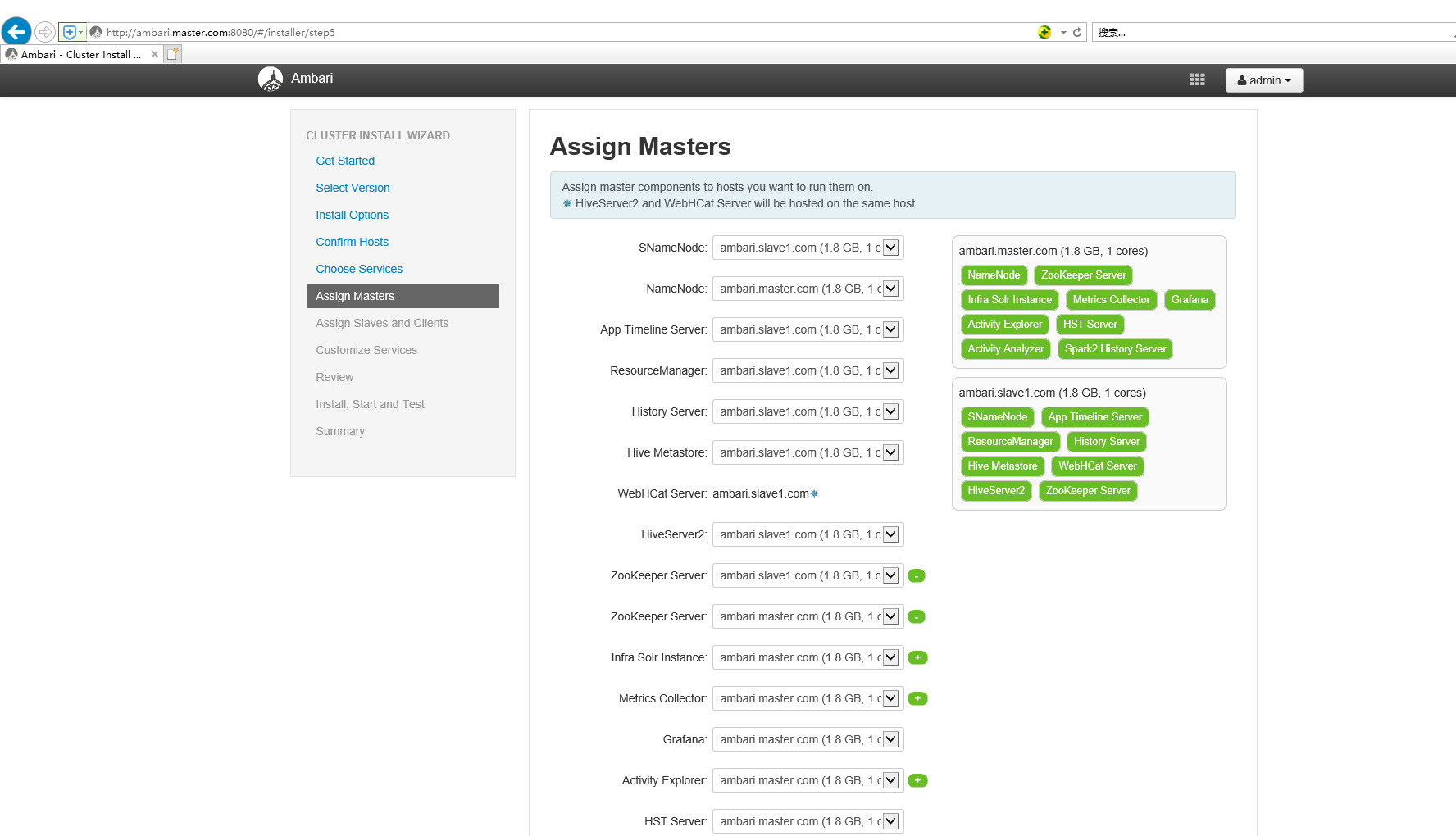
Task: Reload the page with refresh icon
Action: [1077, 33]
